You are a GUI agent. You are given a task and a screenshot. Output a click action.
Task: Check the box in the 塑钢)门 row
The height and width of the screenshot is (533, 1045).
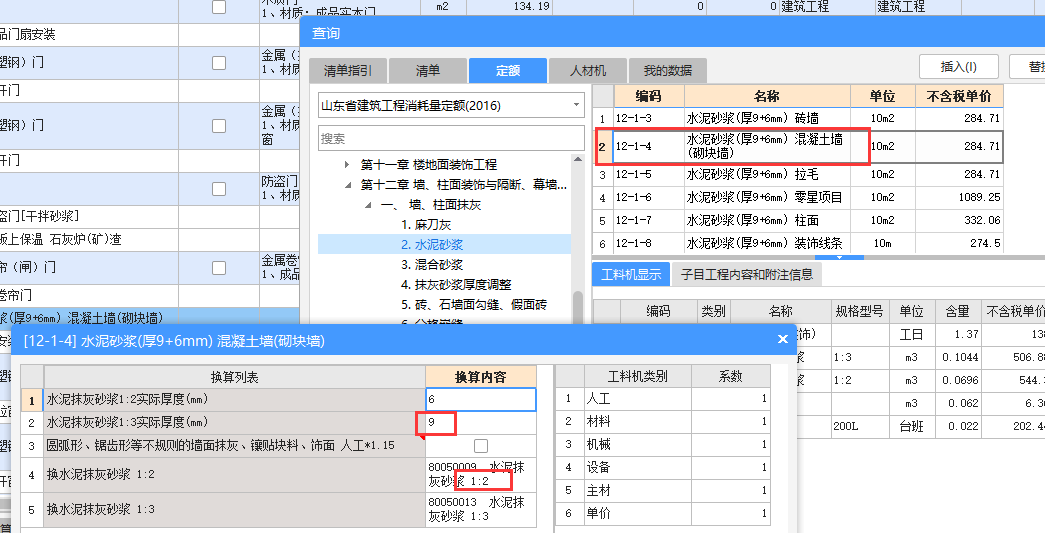219,63
